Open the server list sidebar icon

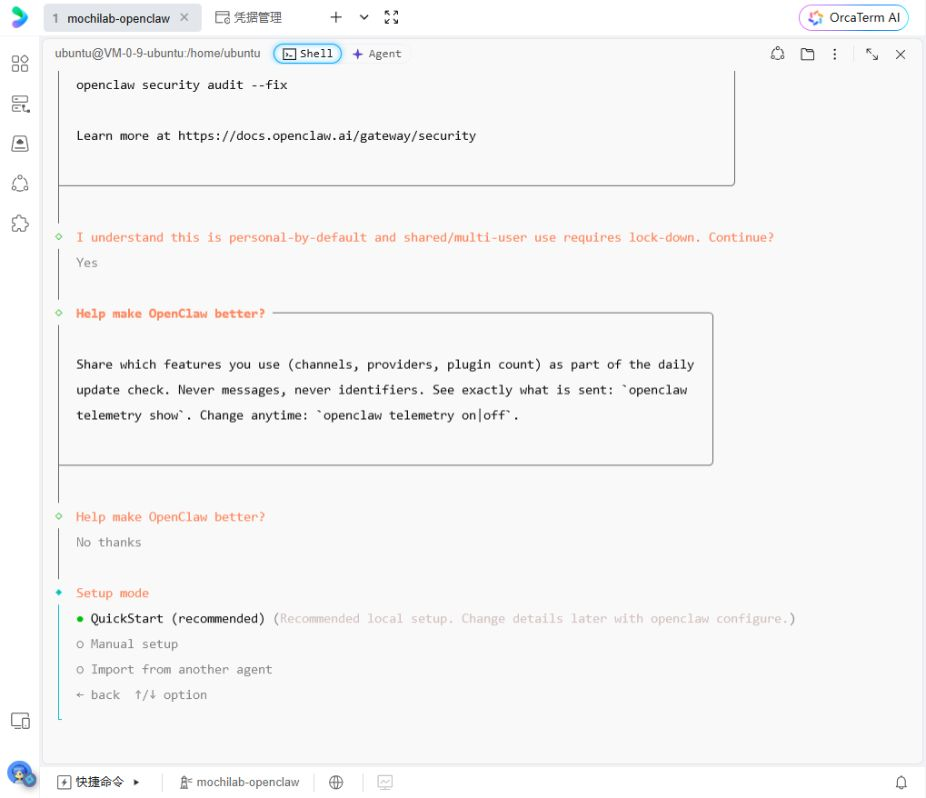pyautogui.click(x=20, y=104)
